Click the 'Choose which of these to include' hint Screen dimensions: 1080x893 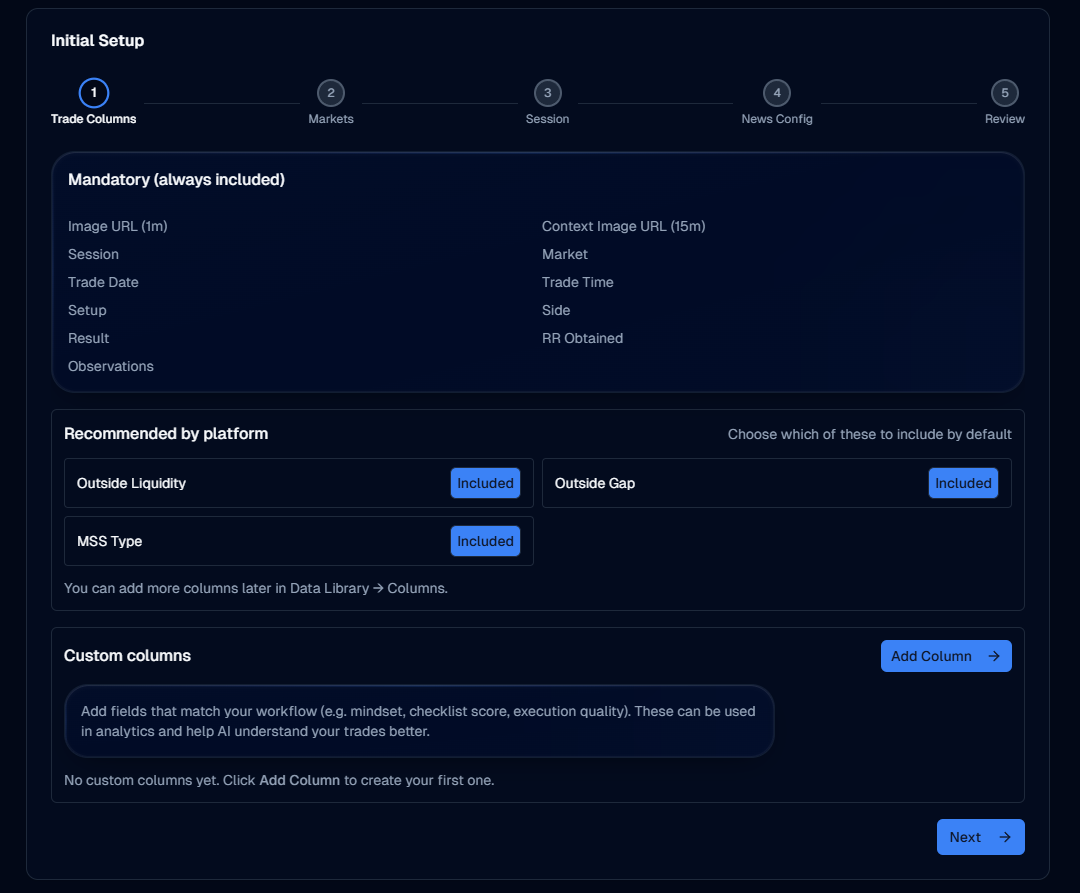(x=870, y=434)
